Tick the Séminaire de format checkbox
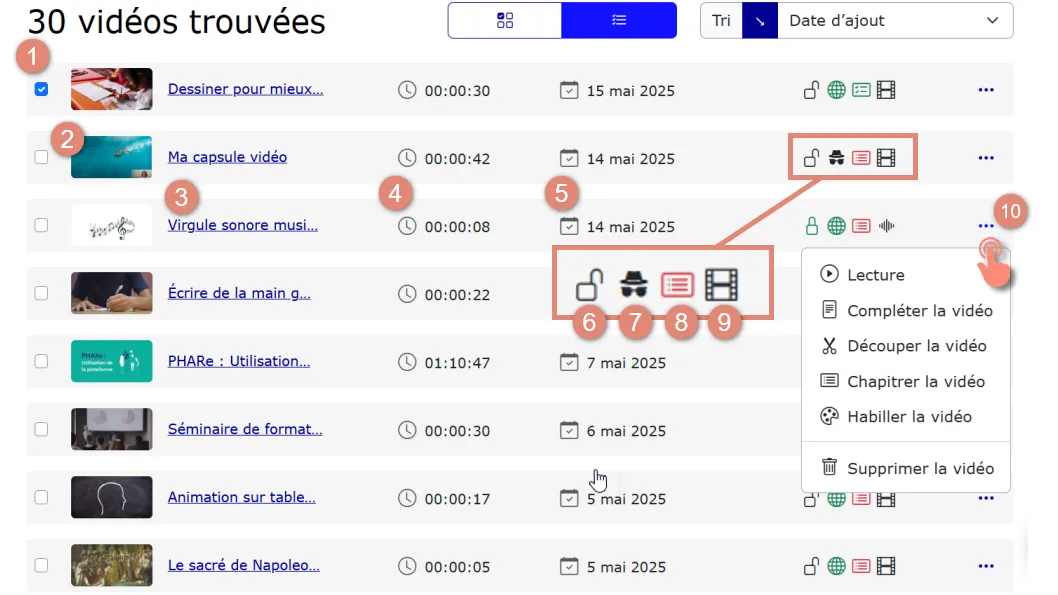 41,429
